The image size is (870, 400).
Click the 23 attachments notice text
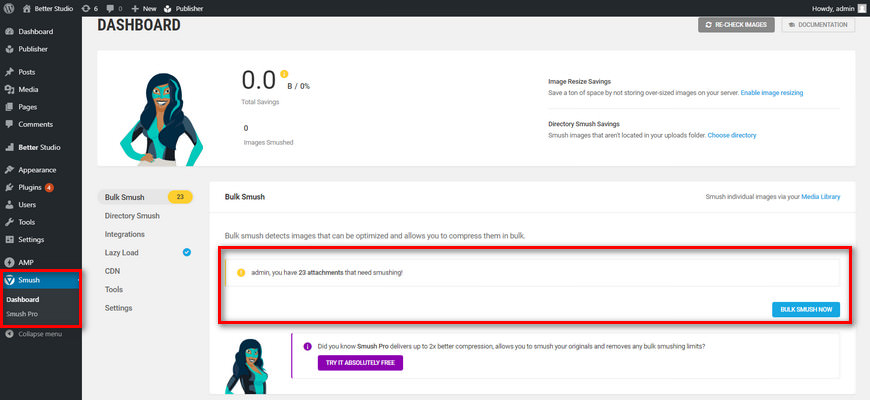(x=327, y=273)
